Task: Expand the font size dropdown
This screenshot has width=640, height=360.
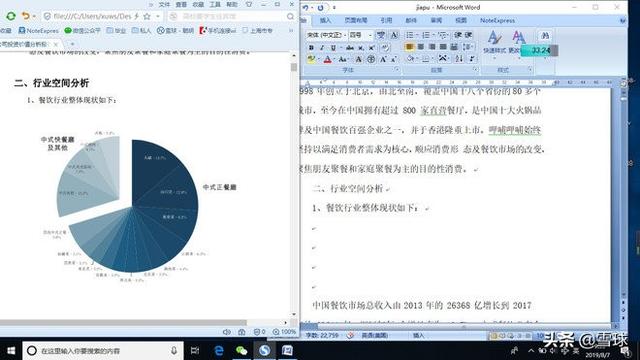Action: tap(370, 35)
